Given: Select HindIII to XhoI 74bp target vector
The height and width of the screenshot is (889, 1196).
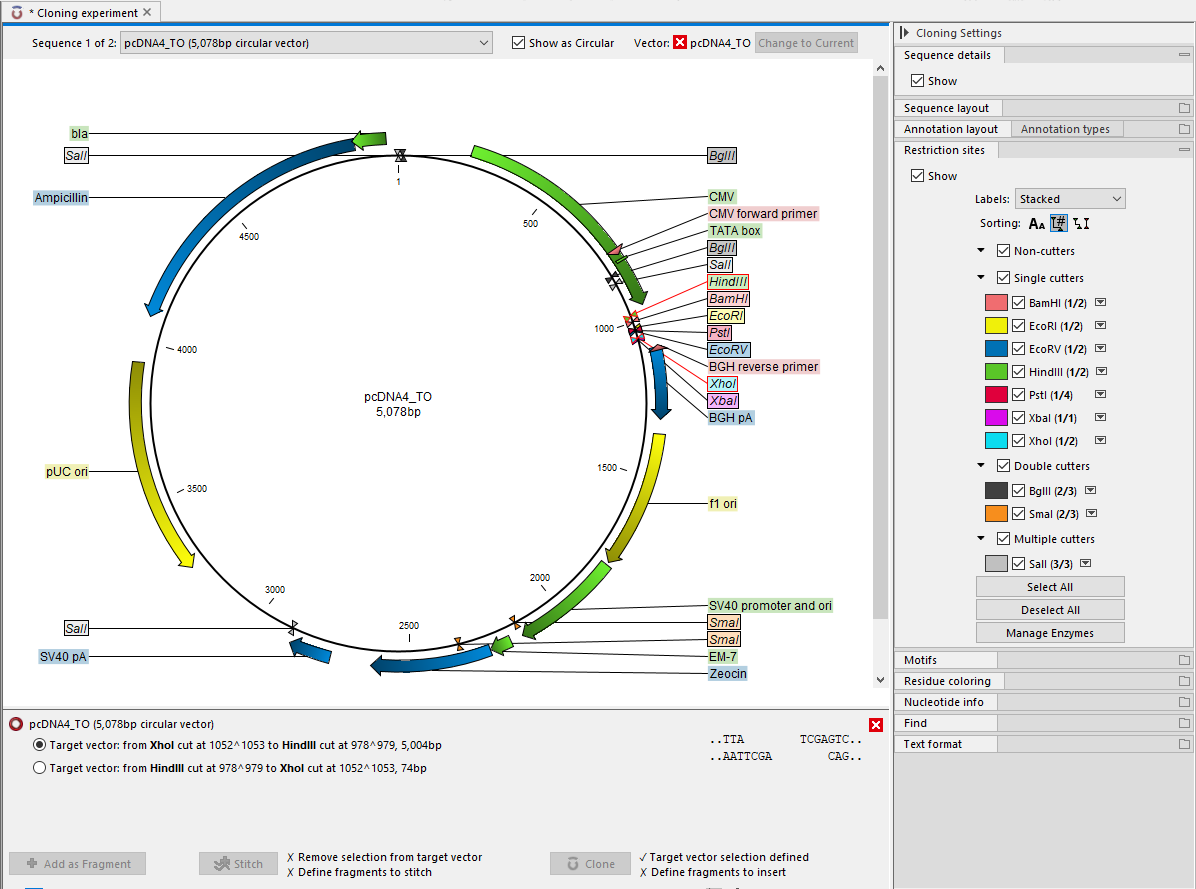Looking at the screenshot, I should [x=40, y=768].
